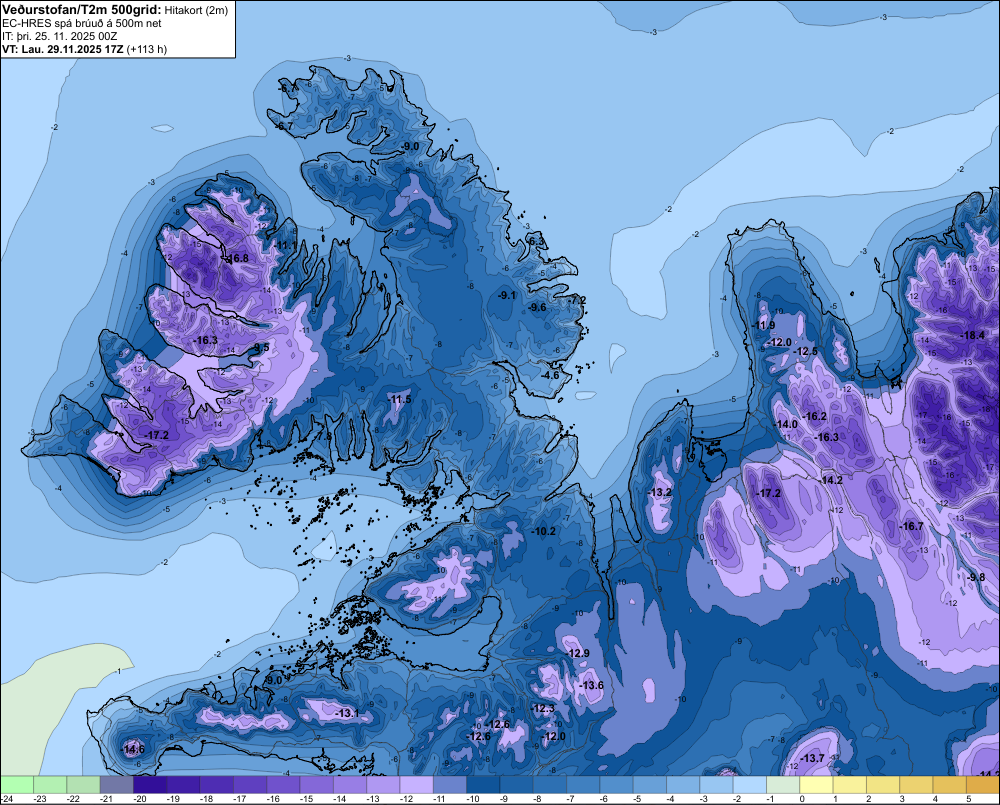Click the '-13.1' temperature value on the map
The width and height of the screenshot is (1000, 805).
click(x=346, y=713)
